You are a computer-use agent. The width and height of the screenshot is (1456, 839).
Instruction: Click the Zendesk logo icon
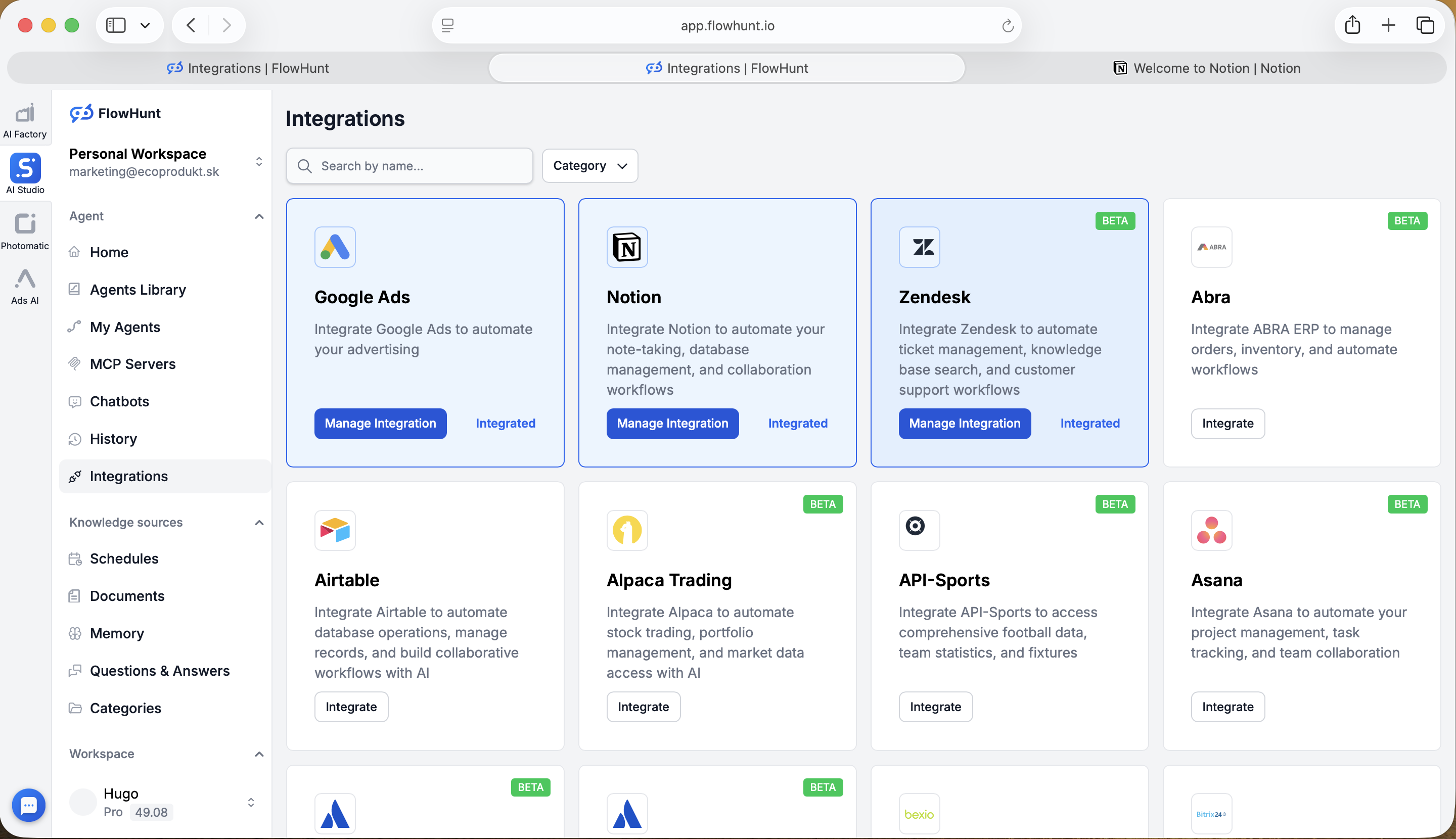(x=920, y=247)
